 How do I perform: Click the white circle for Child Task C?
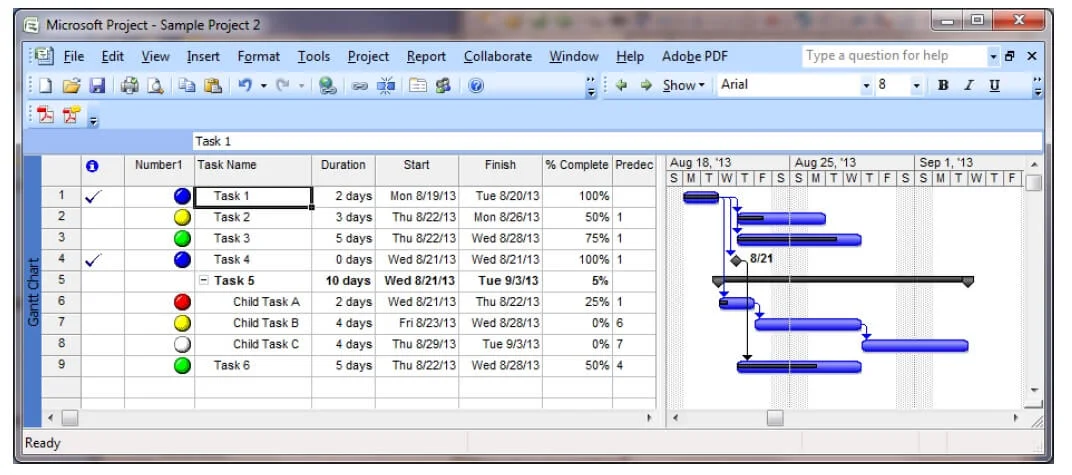click(x=182, y=344)
